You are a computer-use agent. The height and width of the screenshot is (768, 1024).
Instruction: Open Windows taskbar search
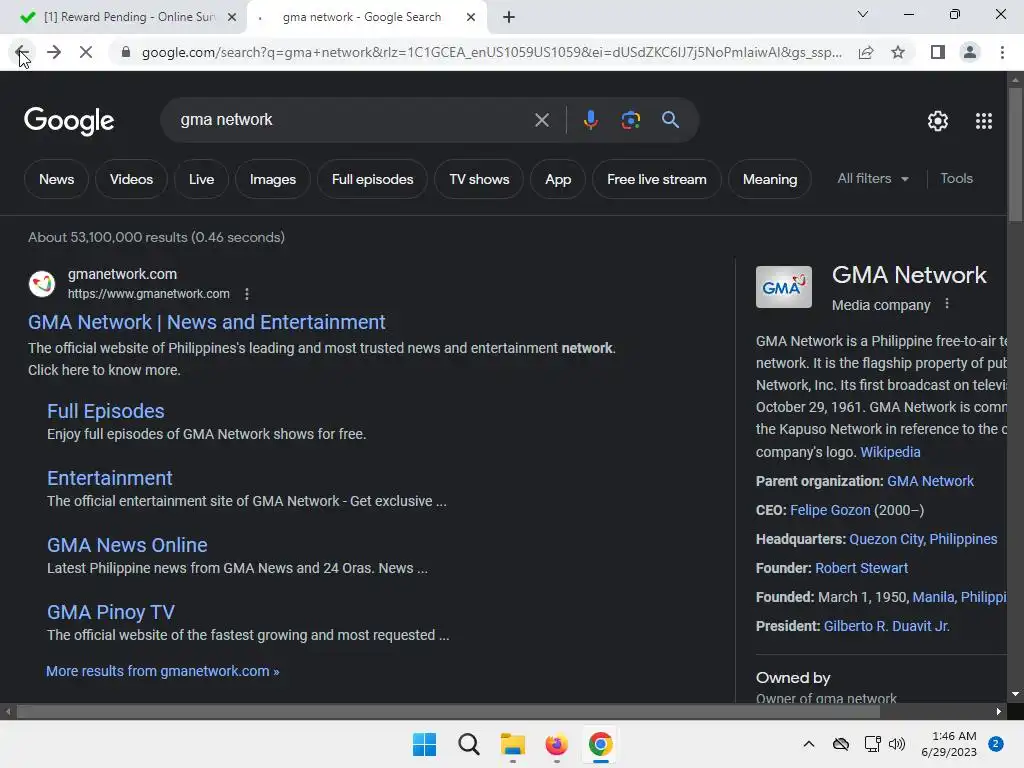(x=468, y=744)
